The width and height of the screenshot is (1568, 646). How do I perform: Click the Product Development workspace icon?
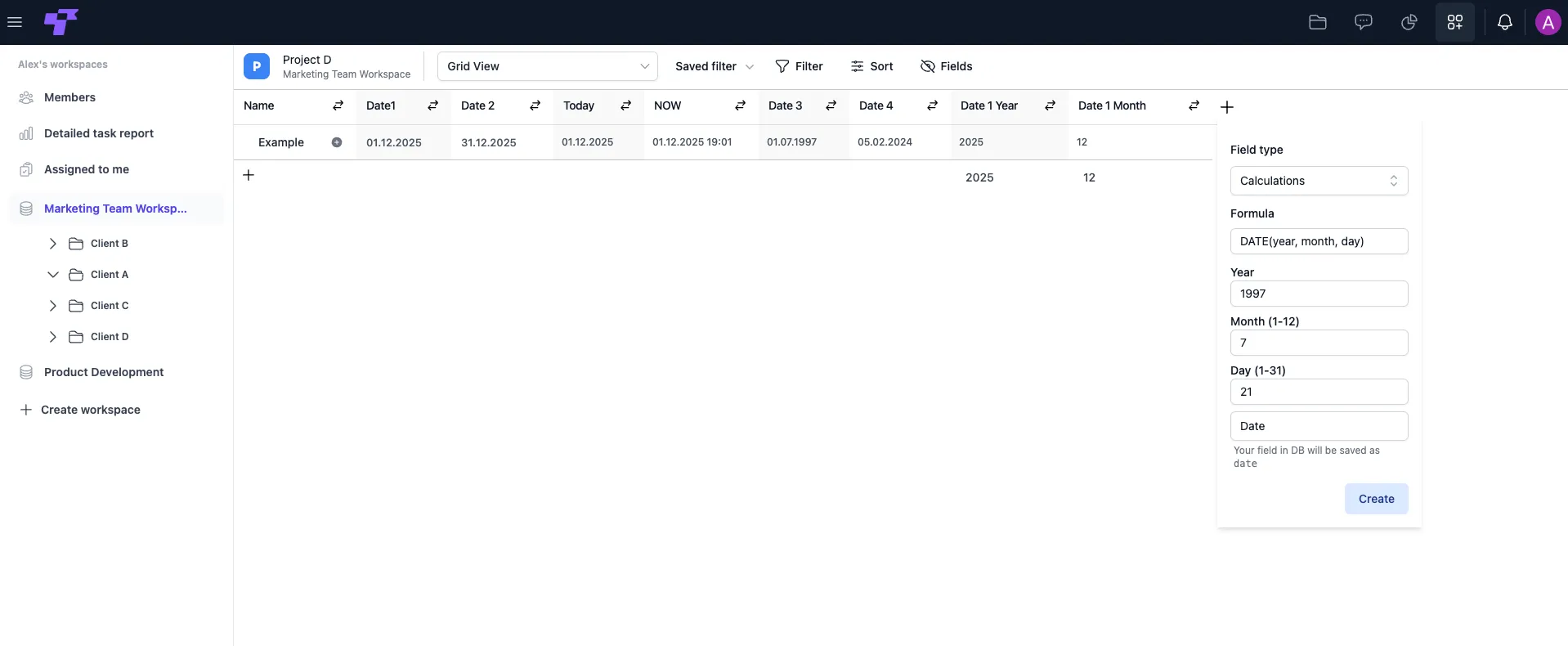tap(26, 372)
